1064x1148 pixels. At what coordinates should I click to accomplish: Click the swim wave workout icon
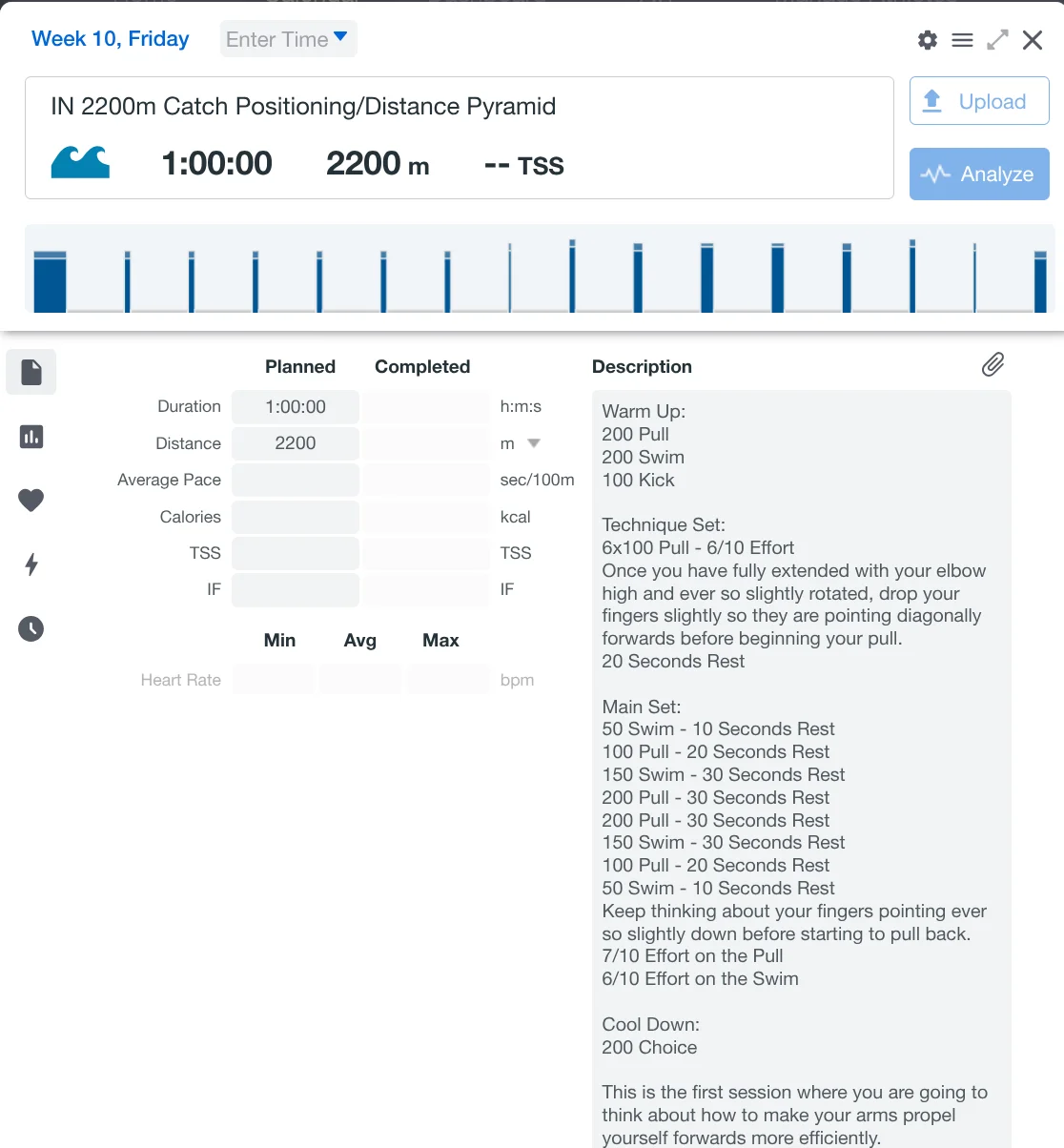coord(80,163)
